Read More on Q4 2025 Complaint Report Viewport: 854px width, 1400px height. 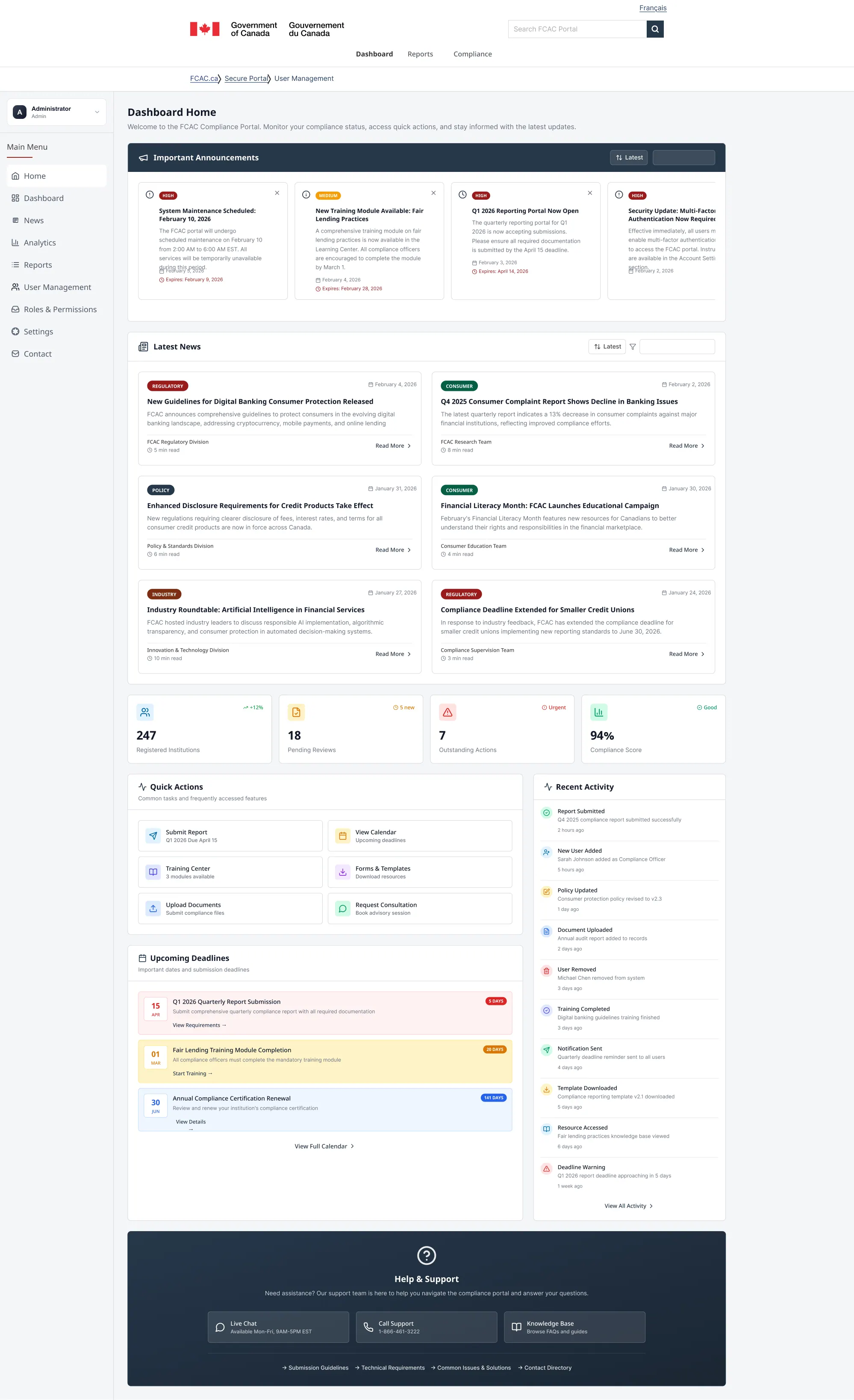[686, 446]
